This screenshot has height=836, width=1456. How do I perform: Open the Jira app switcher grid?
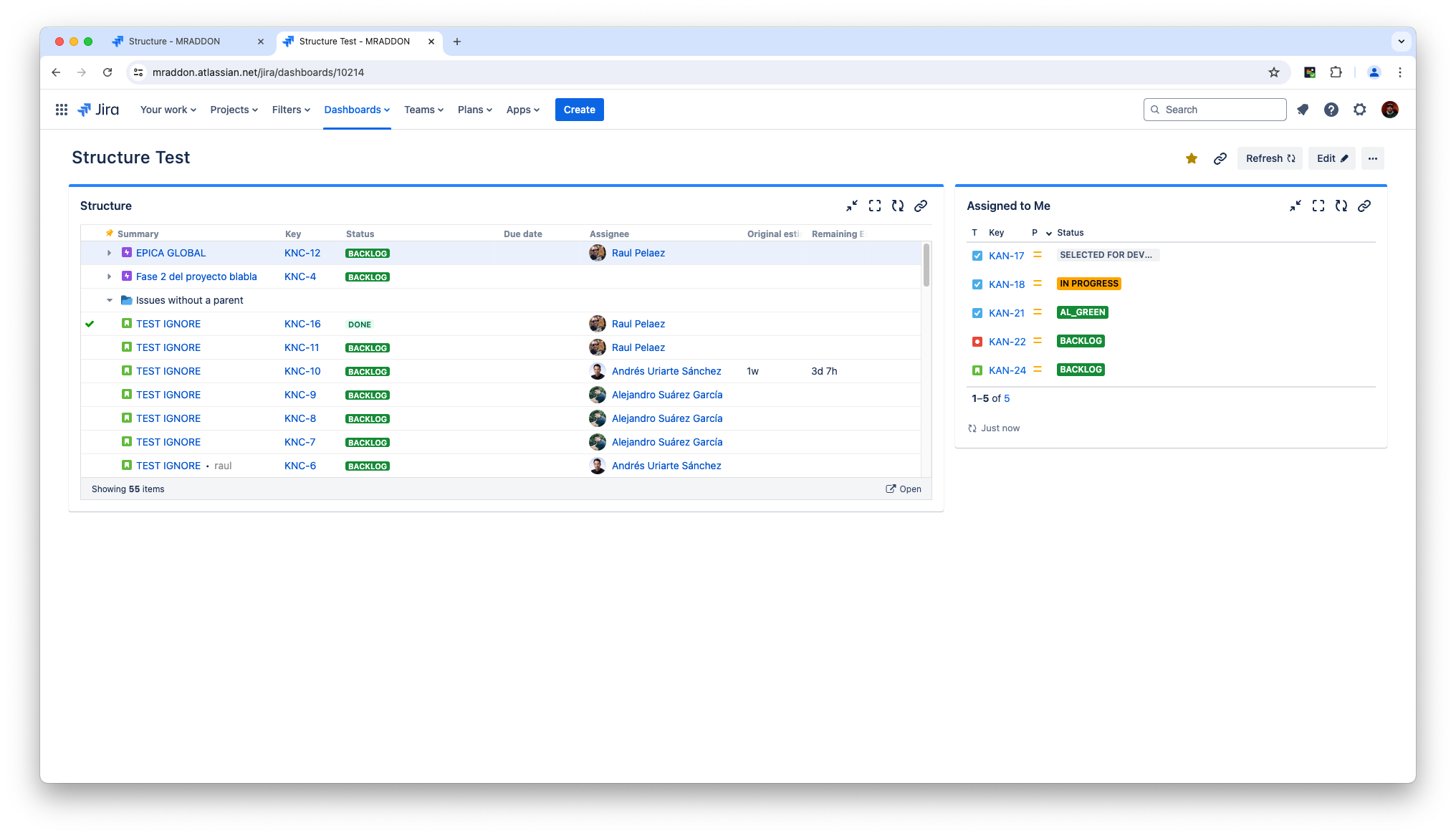(x=62, y=110)
